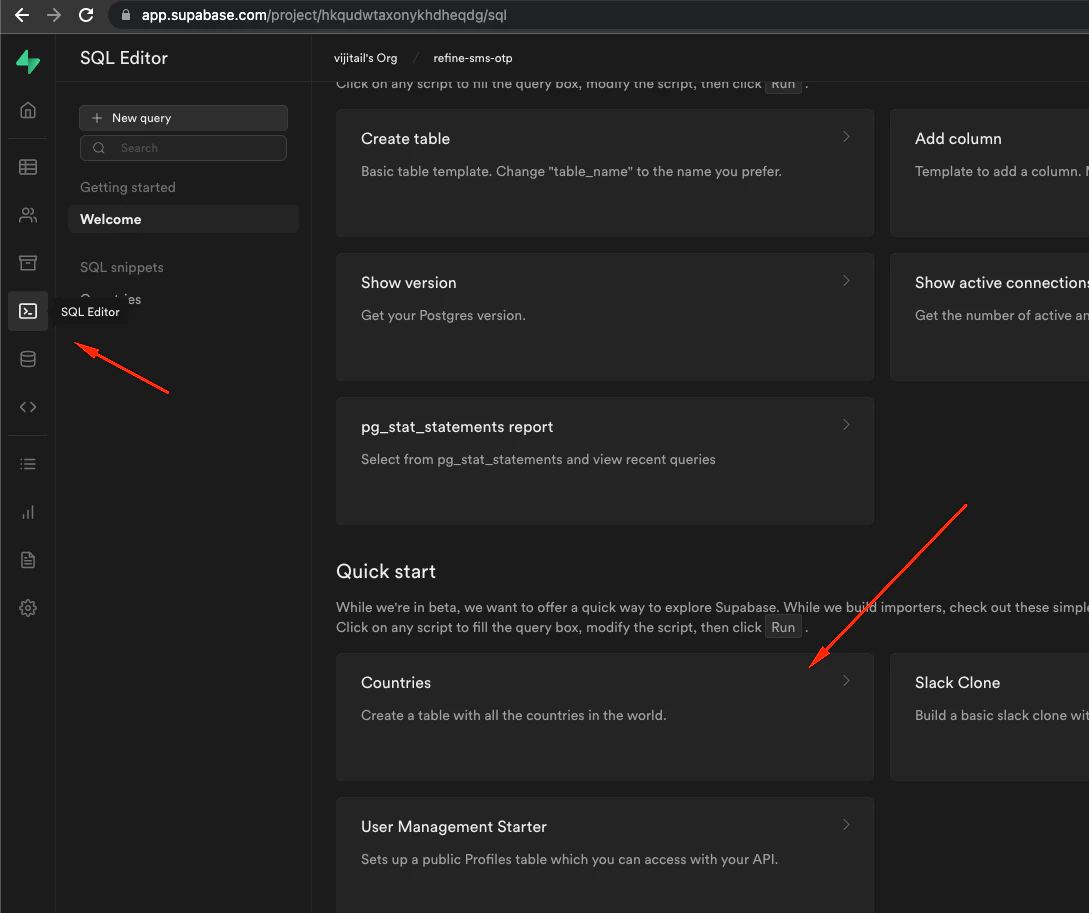This screenshot has height=913, width=1089.
Task: Open the Table Editor icon
Action: point(28,167)
